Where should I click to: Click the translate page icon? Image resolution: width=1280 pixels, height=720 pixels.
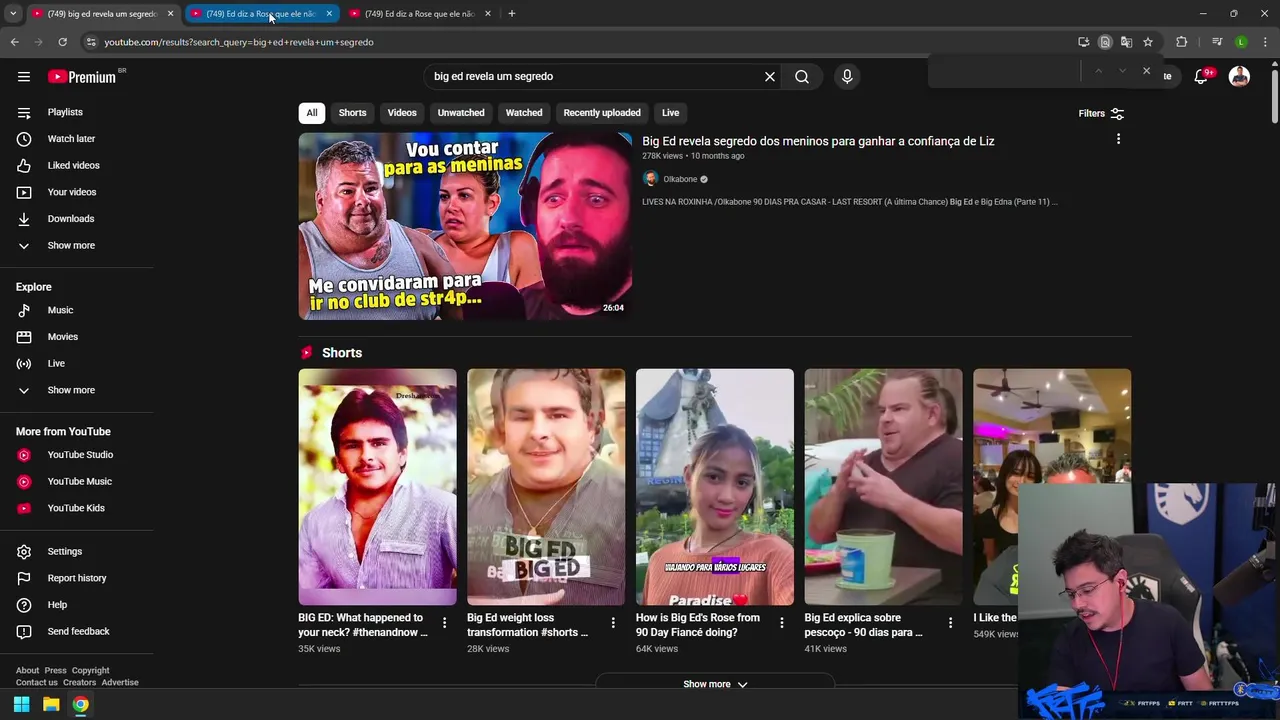(x=1126, y=42)
